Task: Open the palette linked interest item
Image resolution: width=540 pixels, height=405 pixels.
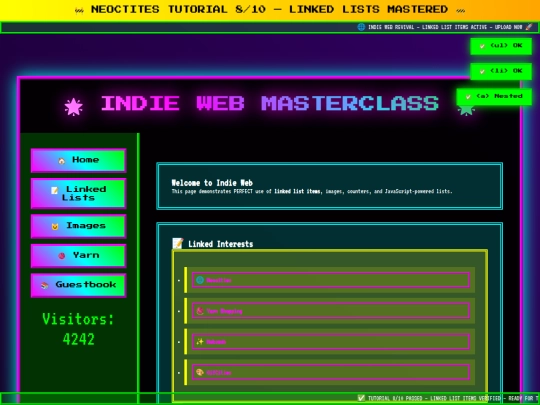Action: [331, 372]
